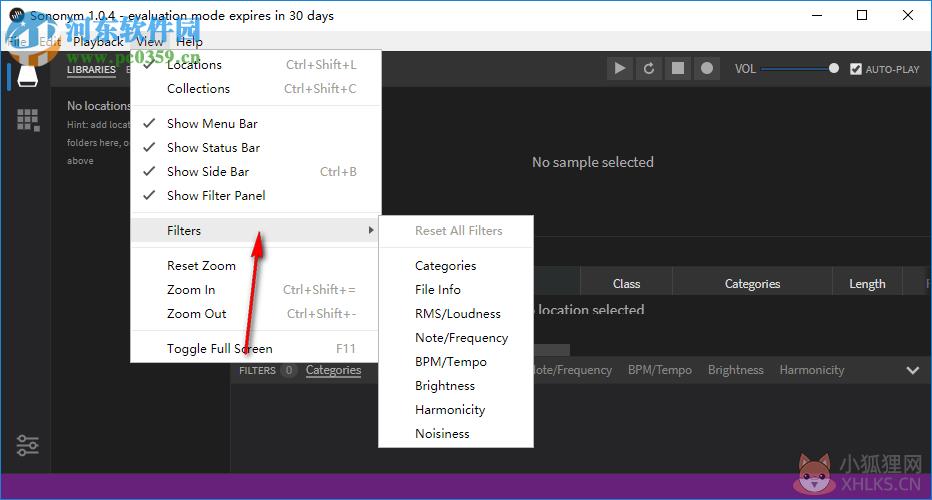The height and width of the screenshot is (500, 932).
Task: Toggle Show Side Bar option
Action: (256, 172)
